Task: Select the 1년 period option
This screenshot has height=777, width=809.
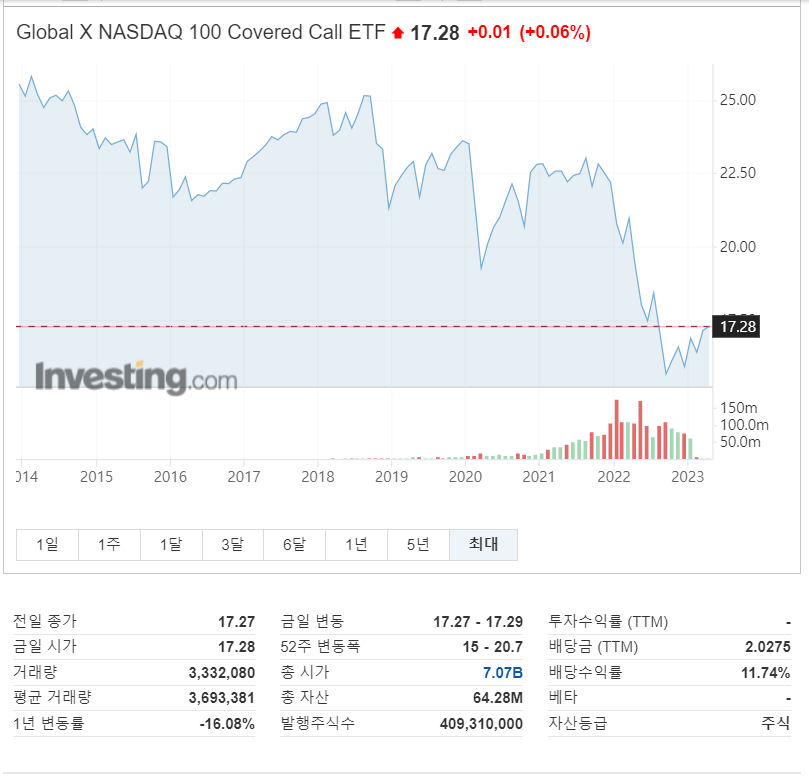Action: tap(356, 544)
